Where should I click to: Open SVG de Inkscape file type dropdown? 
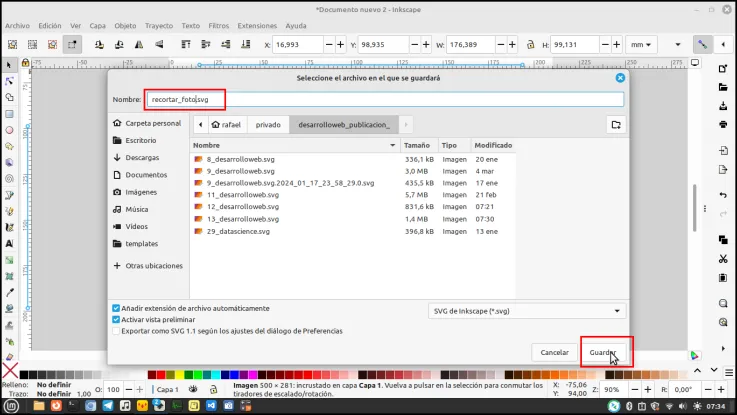(x=527, y=311)
